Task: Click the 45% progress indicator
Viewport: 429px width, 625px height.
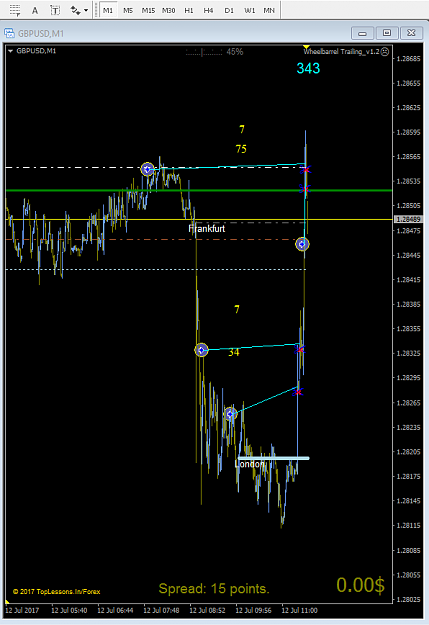Action: 235,52
